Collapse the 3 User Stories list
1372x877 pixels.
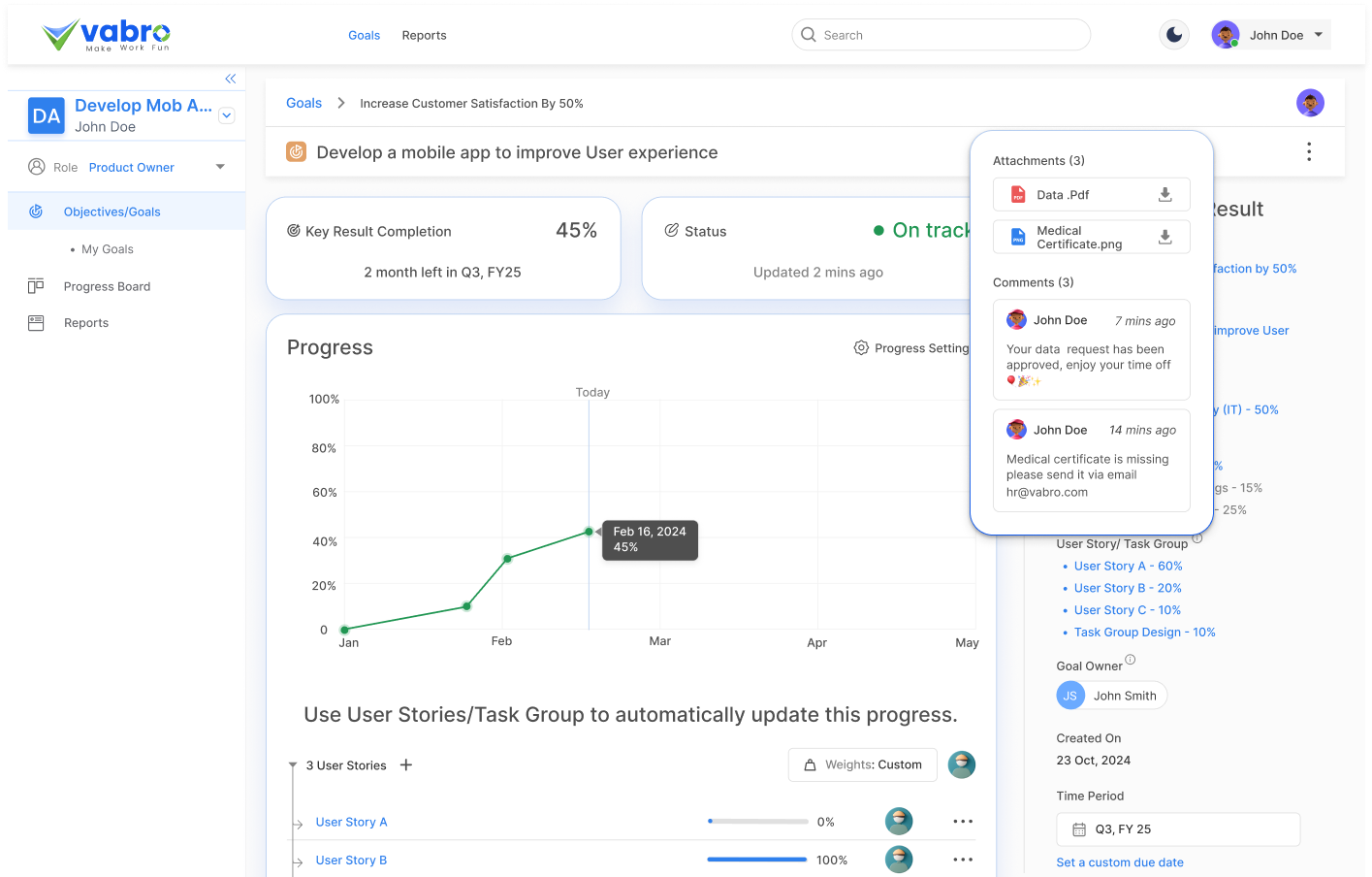click(293, 765)
